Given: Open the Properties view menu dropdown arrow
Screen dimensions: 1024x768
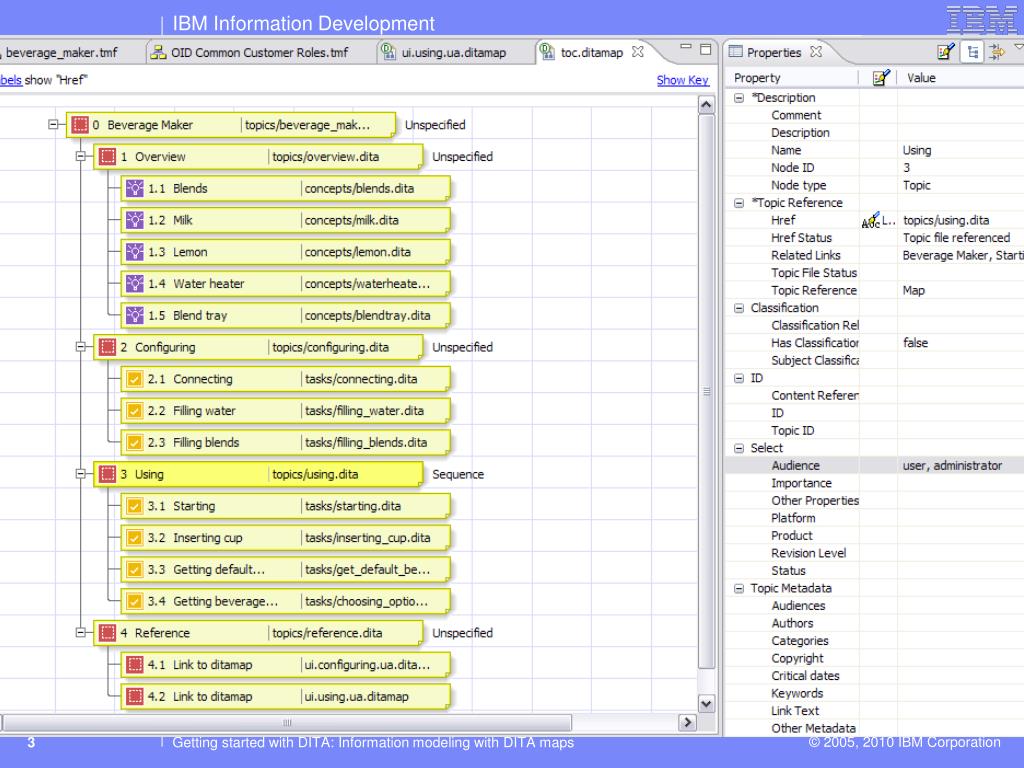Looking at the screenshot, I should tap(1019, 46).
